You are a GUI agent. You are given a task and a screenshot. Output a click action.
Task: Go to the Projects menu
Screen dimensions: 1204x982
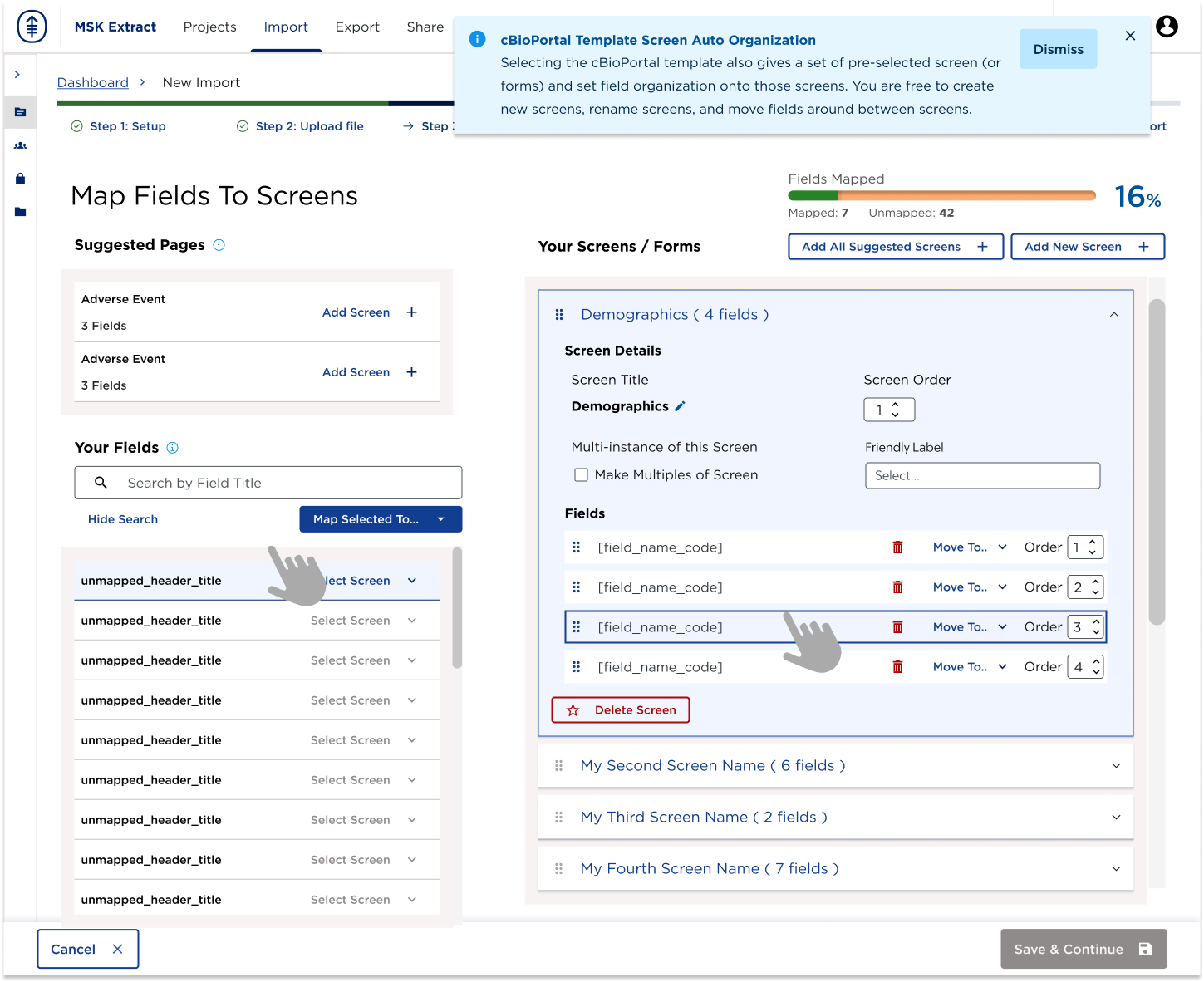[x=209, y=27]
